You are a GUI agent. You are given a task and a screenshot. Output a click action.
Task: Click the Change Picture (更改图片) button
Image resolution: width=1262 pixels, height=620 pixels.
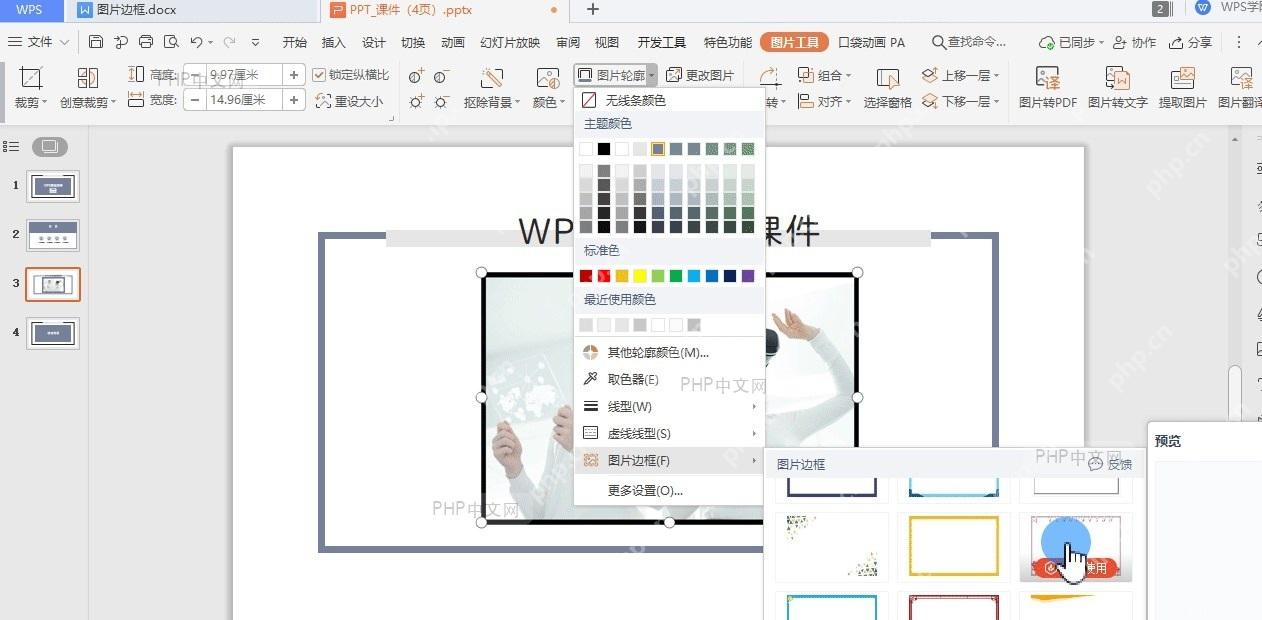pyautogui.click(x=700, y=75)
